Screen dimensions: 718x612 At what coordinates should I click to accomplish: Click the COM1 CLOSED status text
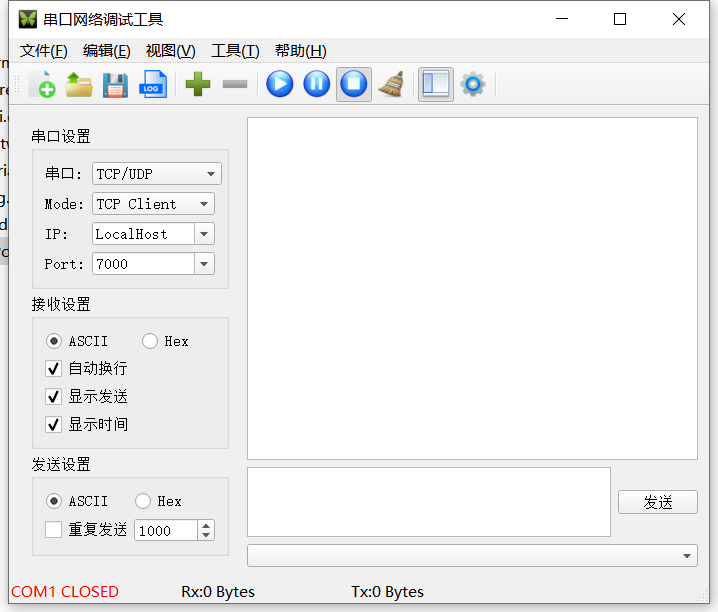(65, 591)
